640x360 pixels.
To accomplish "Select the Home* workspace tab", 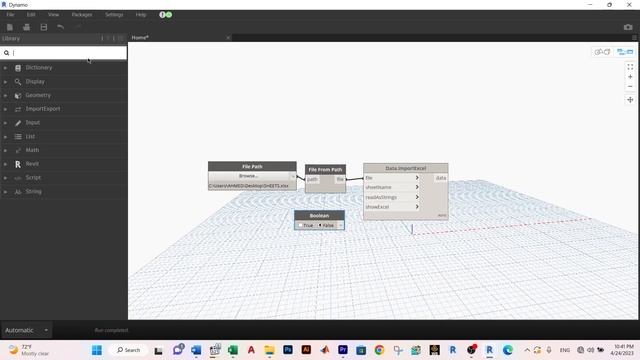I will (140, 38).
